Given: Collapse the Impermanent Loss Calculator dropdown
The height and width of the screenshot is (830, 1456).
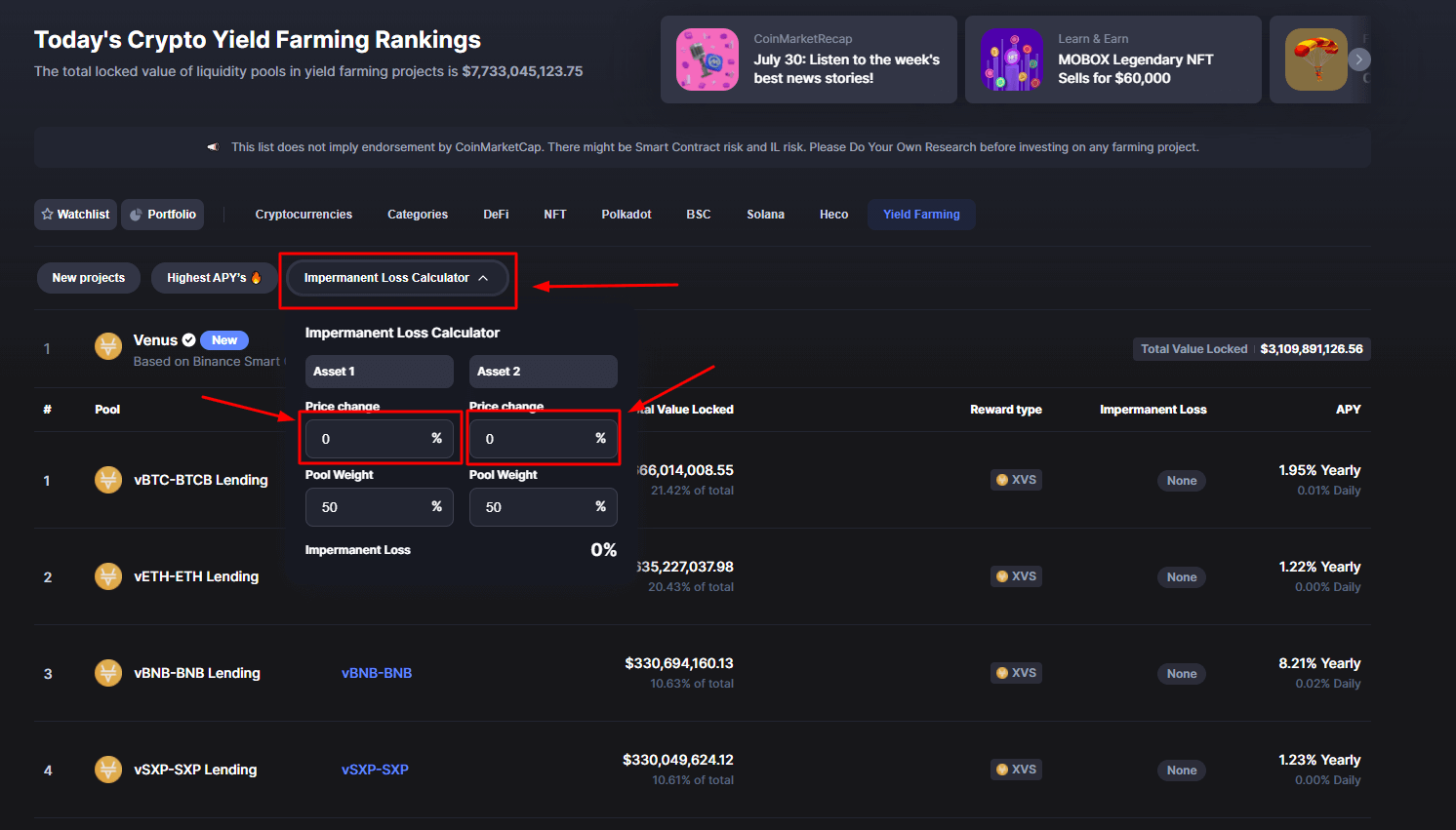Looking at the screenshot, I should pos(397,278).
